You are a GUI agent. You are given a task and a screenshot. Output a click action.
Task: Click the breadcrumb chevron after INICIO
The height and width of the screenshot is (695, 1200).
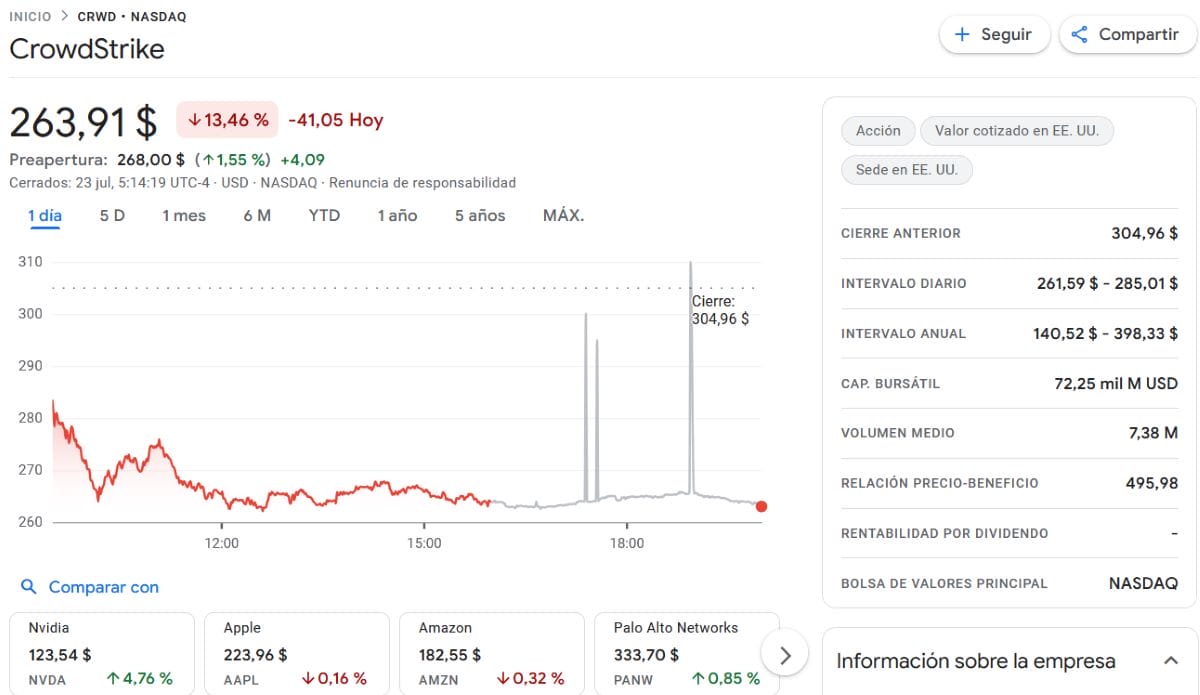[x=65, y=17]
